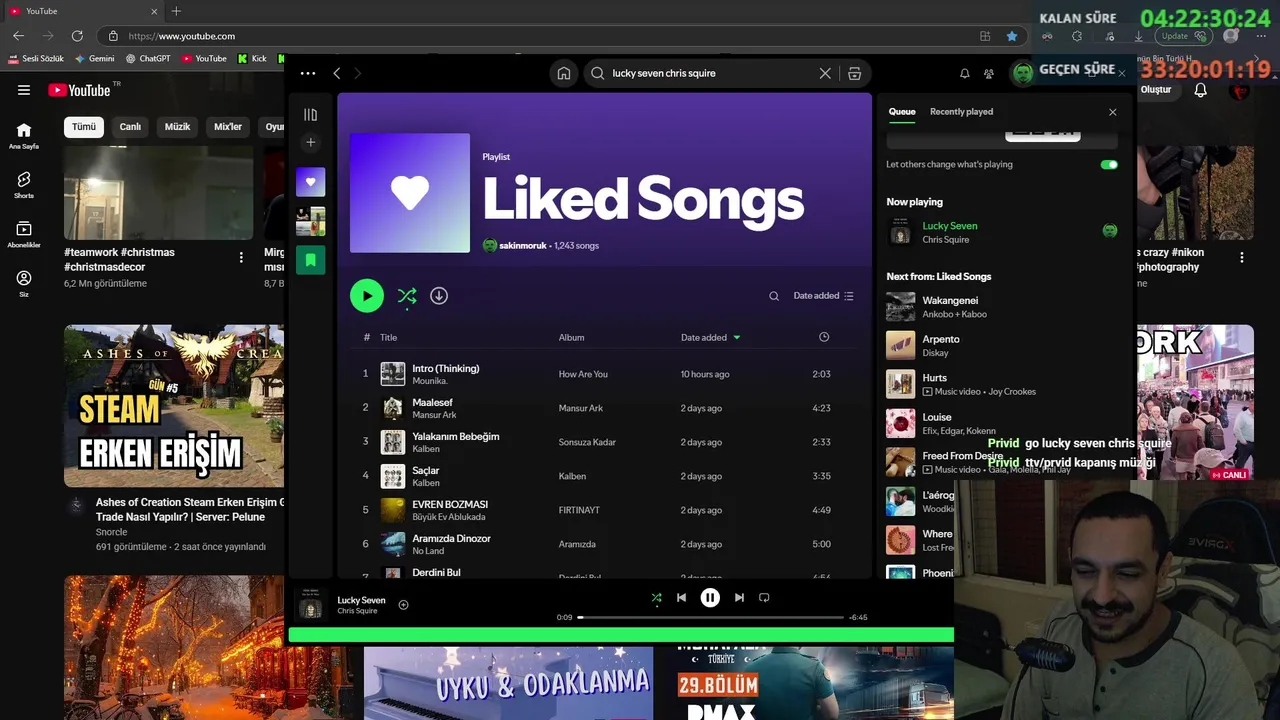
Task: Pause the current track
Action: click(710, 598)
